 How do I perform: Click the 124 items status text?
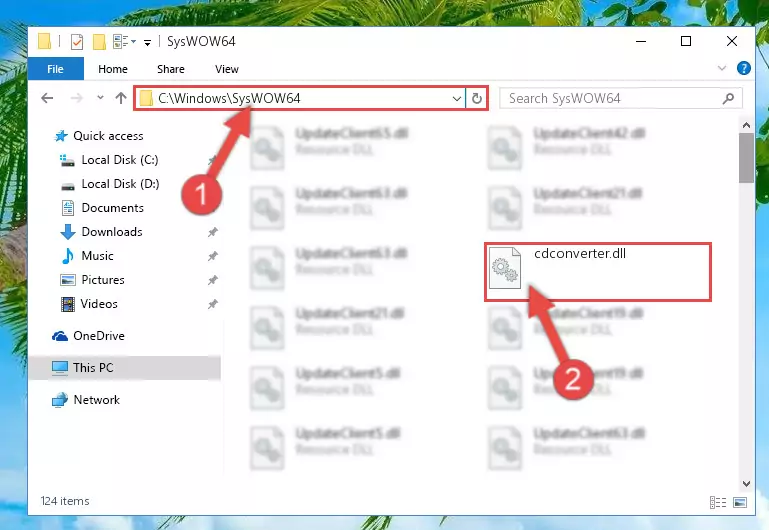click(65, 501)
